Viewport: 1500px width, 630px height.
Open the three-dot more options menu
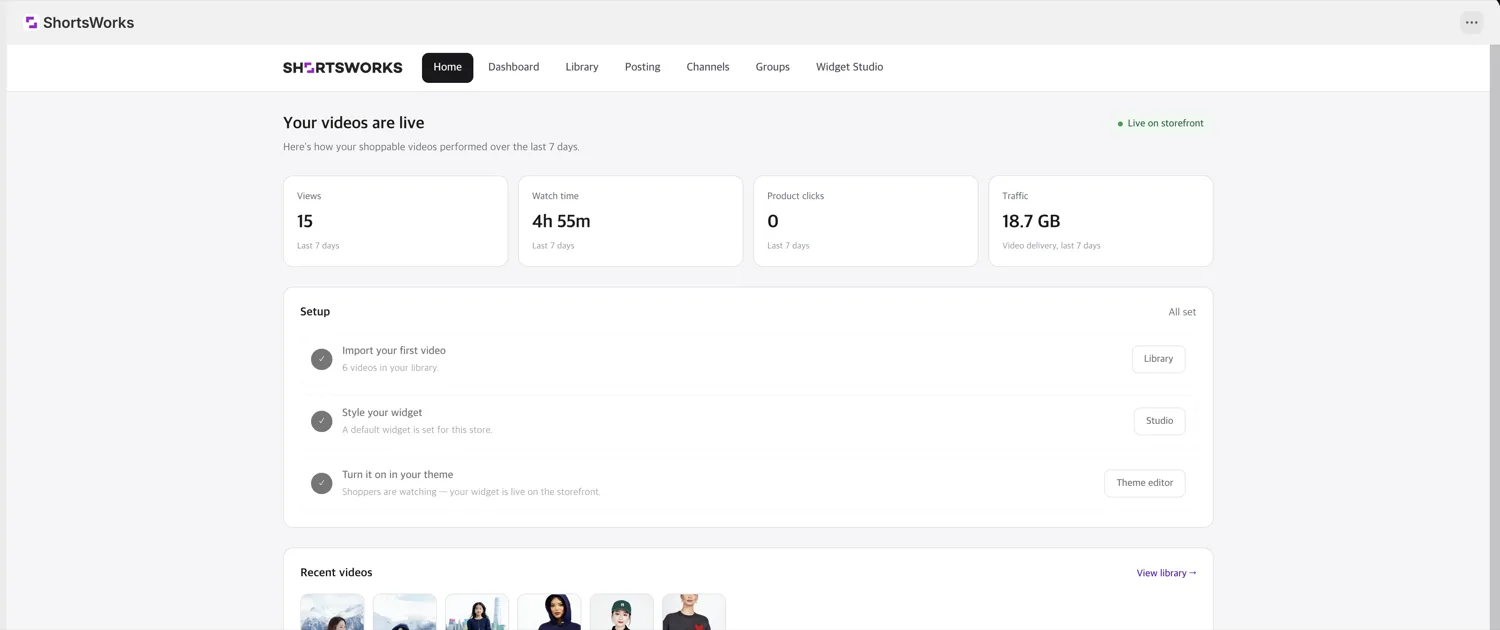(x=1471, y=22)
